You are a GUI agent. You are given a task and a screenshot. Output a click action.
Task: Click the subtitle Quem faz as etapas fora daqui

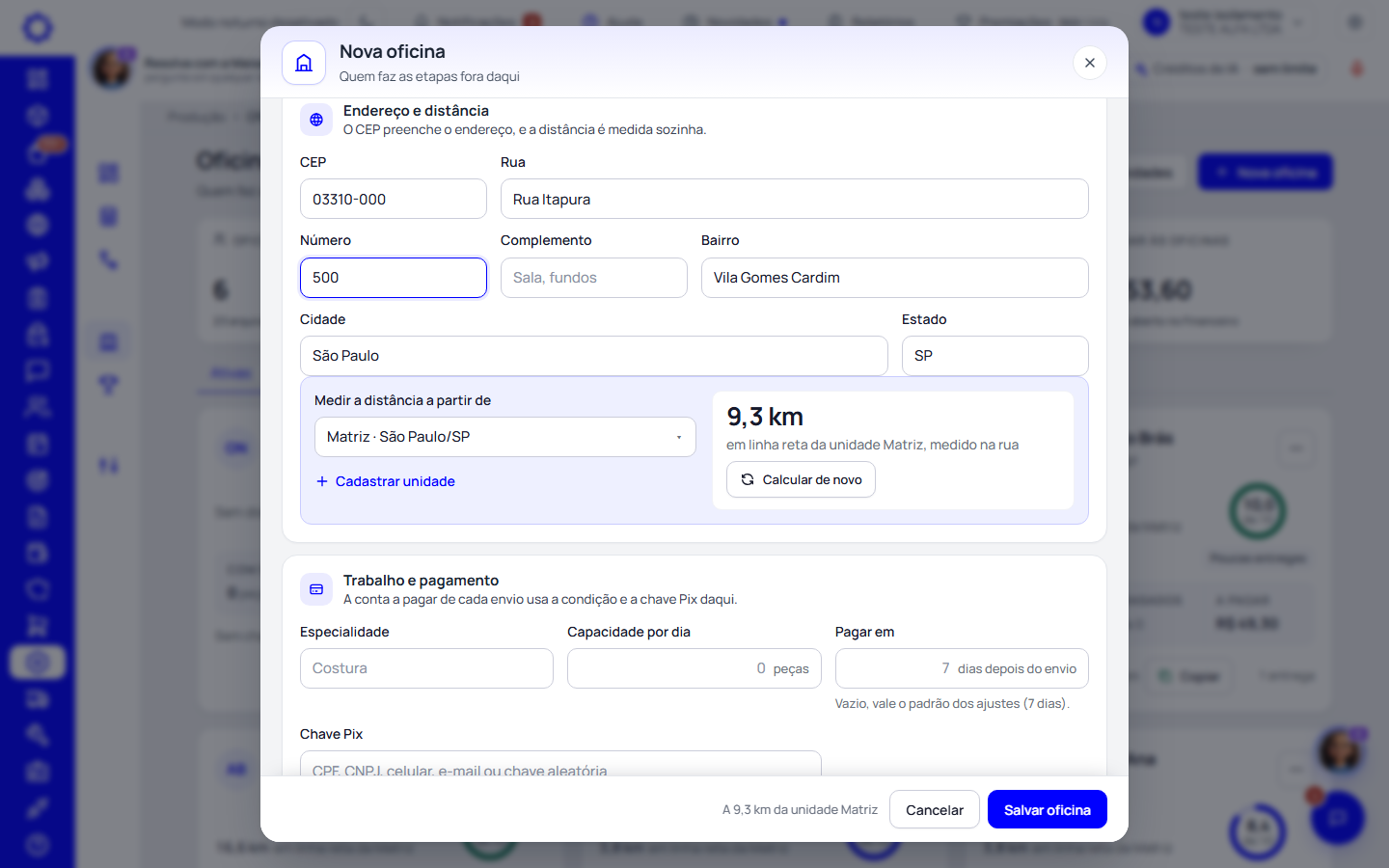(429, 76)
